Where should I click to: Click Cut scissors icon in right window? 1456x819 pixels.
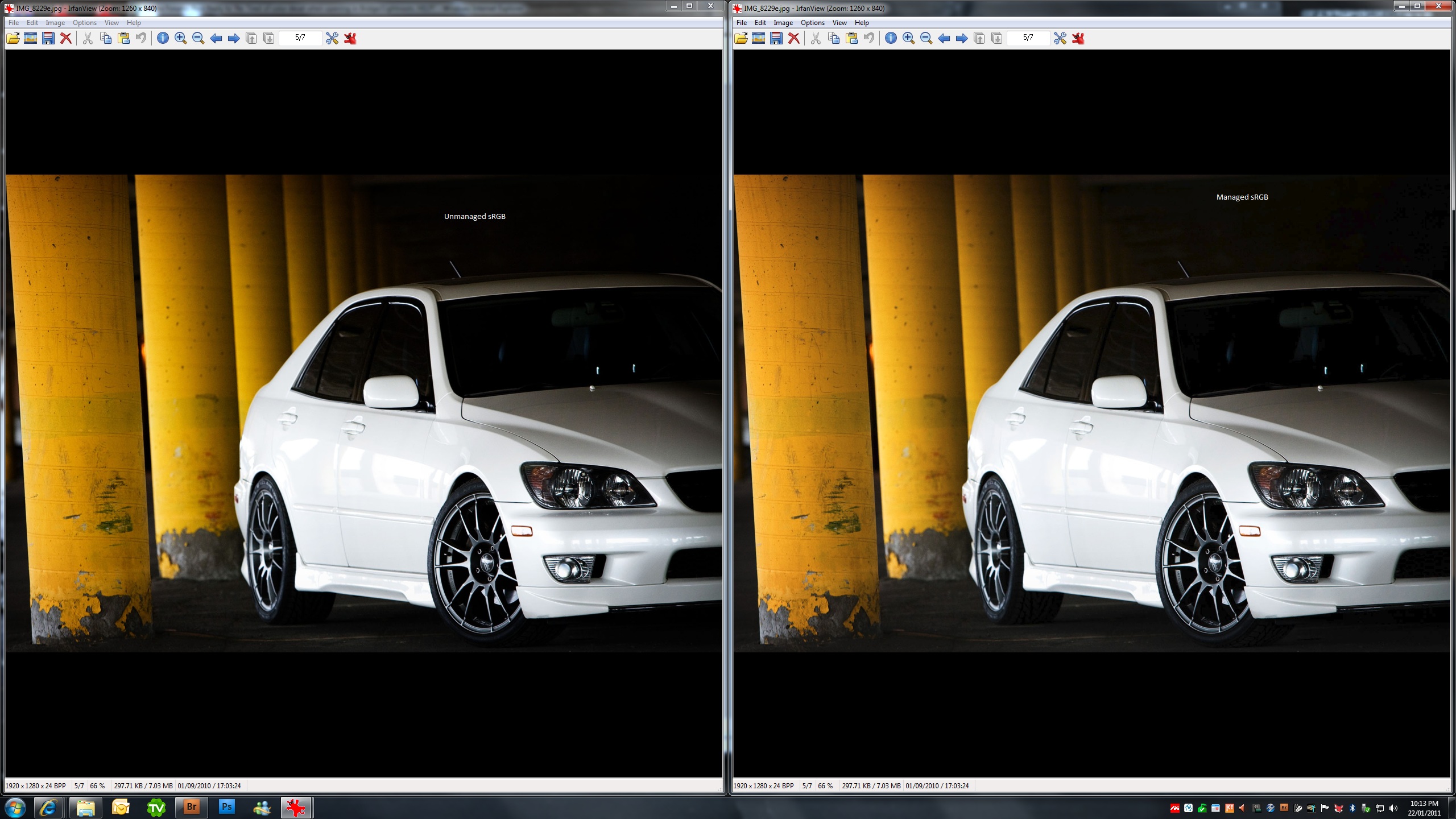click(x=816, y=38)
